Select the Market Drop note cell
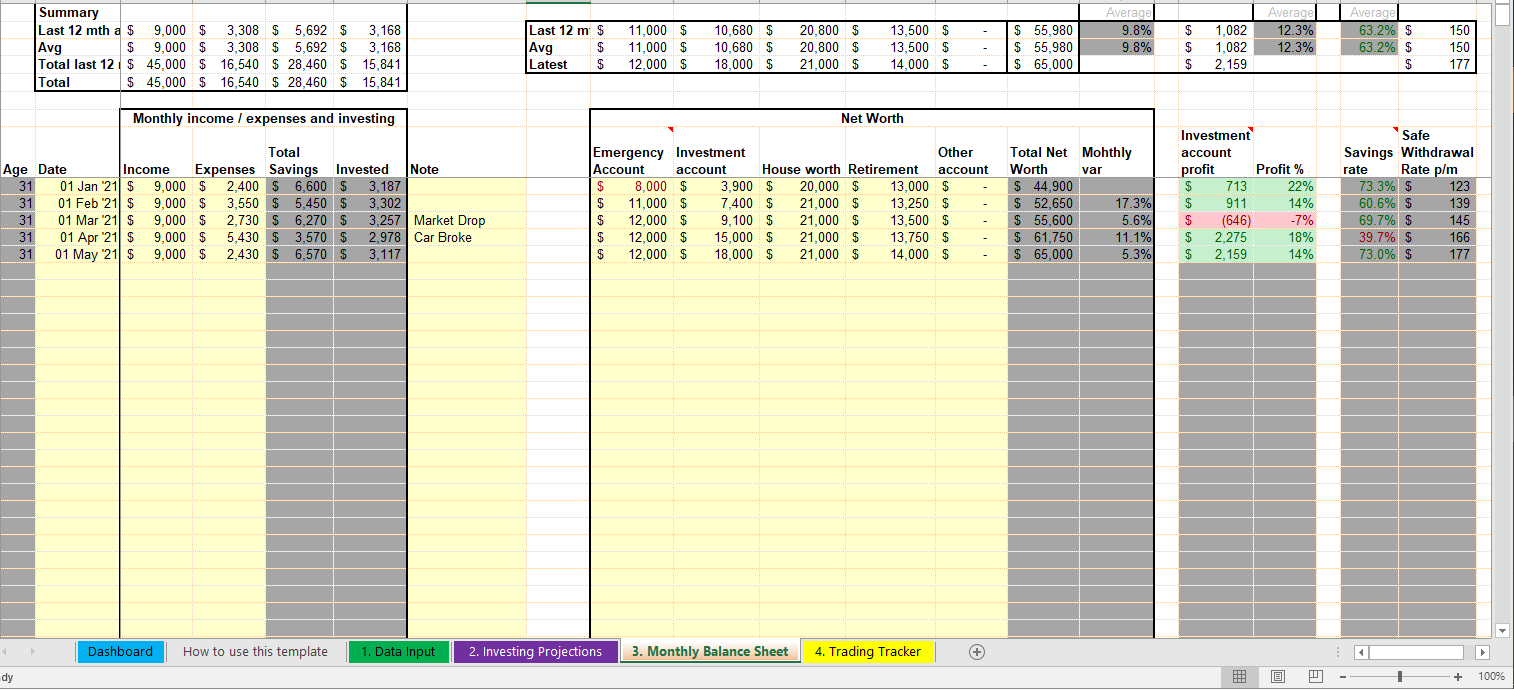This screenshot has height=690, width=1514. click(466, 221)
